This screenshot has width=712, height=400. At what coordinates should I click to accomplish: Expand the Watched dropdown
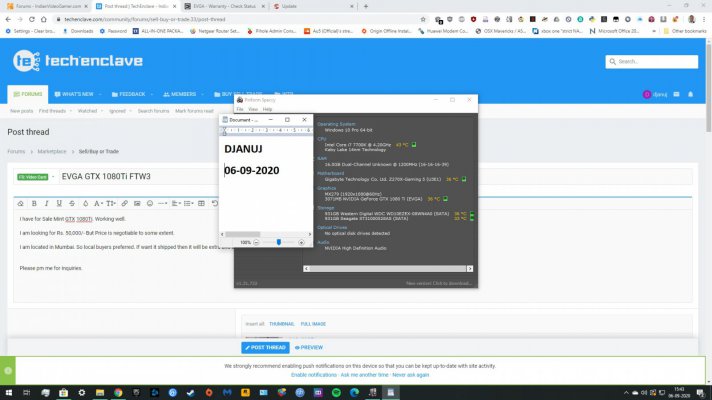102,111
